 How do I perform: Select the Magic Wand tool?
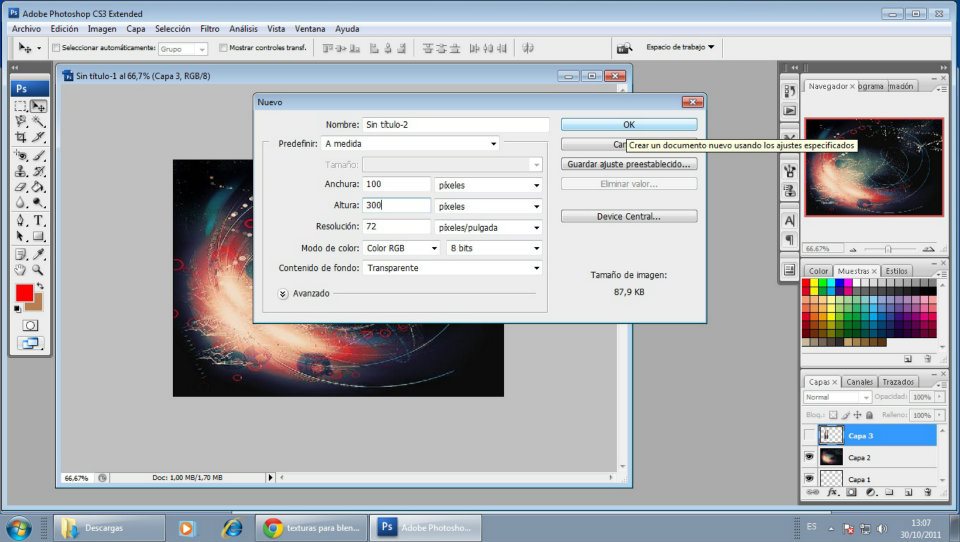tap(38, 121)
